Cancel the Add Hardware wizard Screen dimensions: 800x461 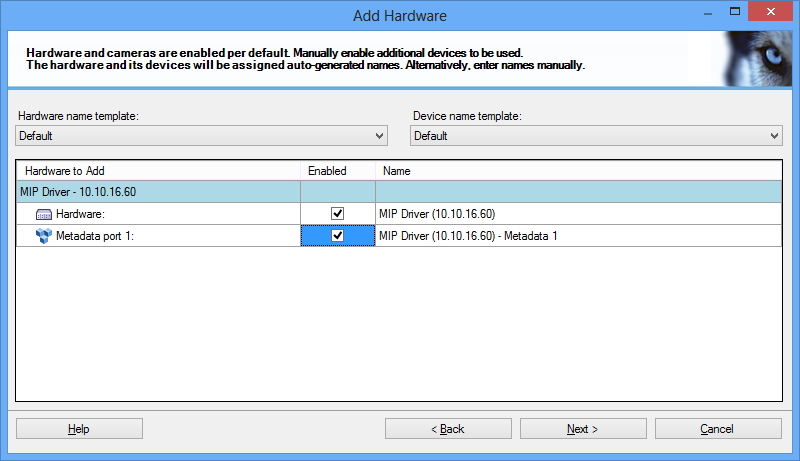coord(718,429)
